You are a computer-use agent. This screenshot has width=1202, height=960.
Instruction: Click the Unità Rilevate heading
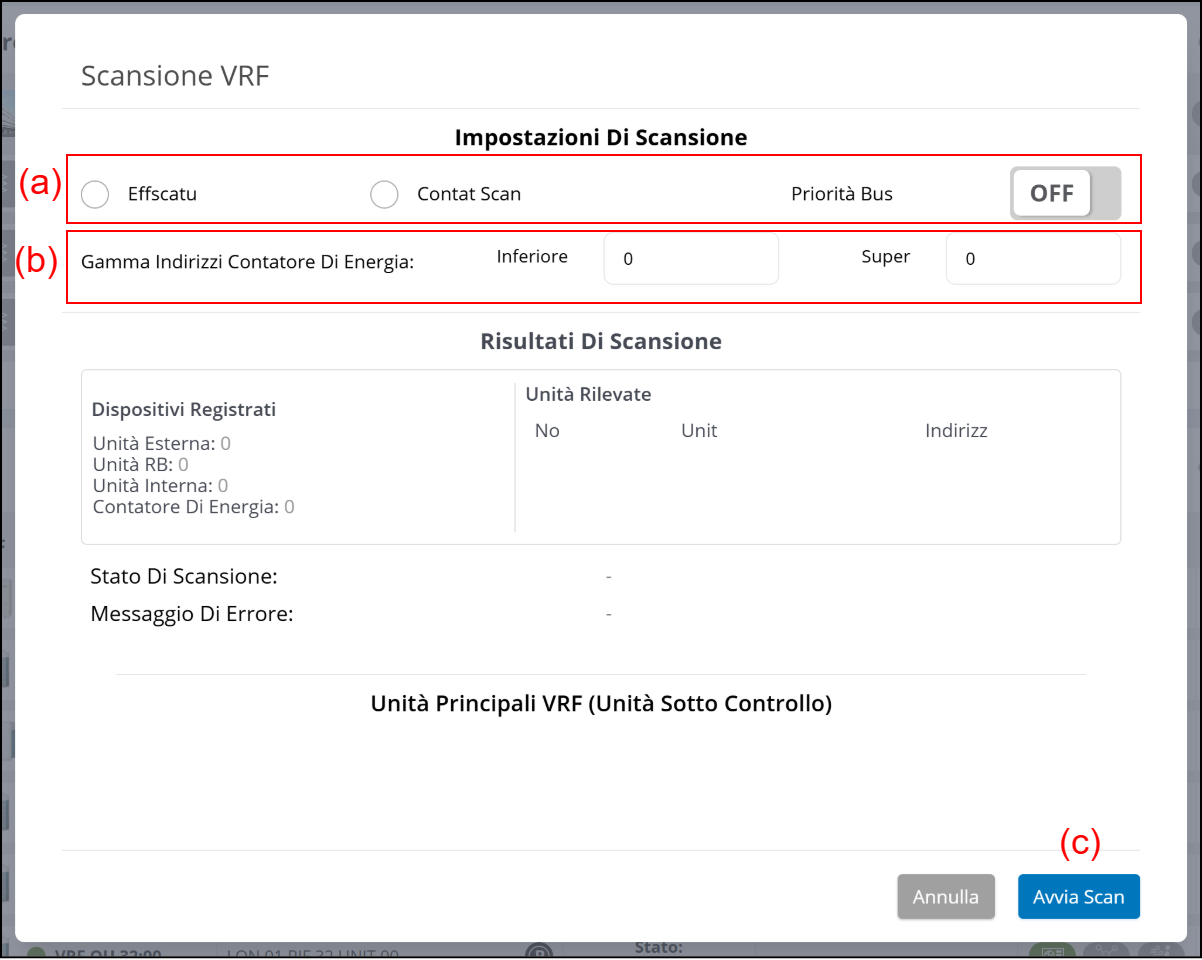point(588,394)
